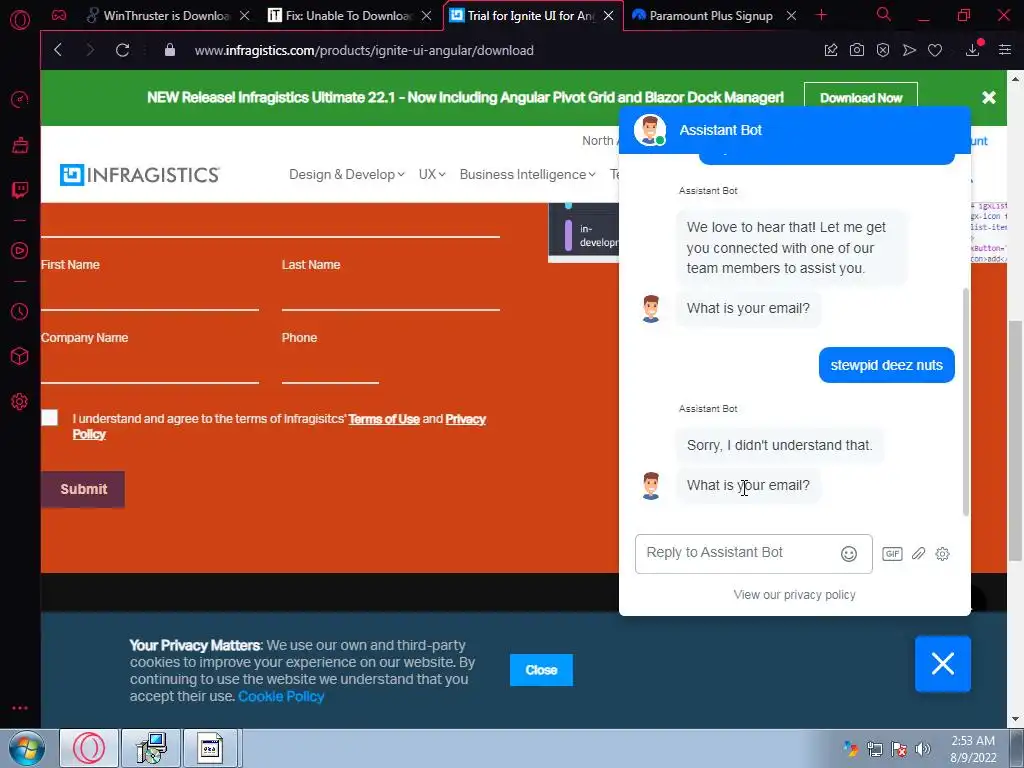Click Phone input field

330,368
